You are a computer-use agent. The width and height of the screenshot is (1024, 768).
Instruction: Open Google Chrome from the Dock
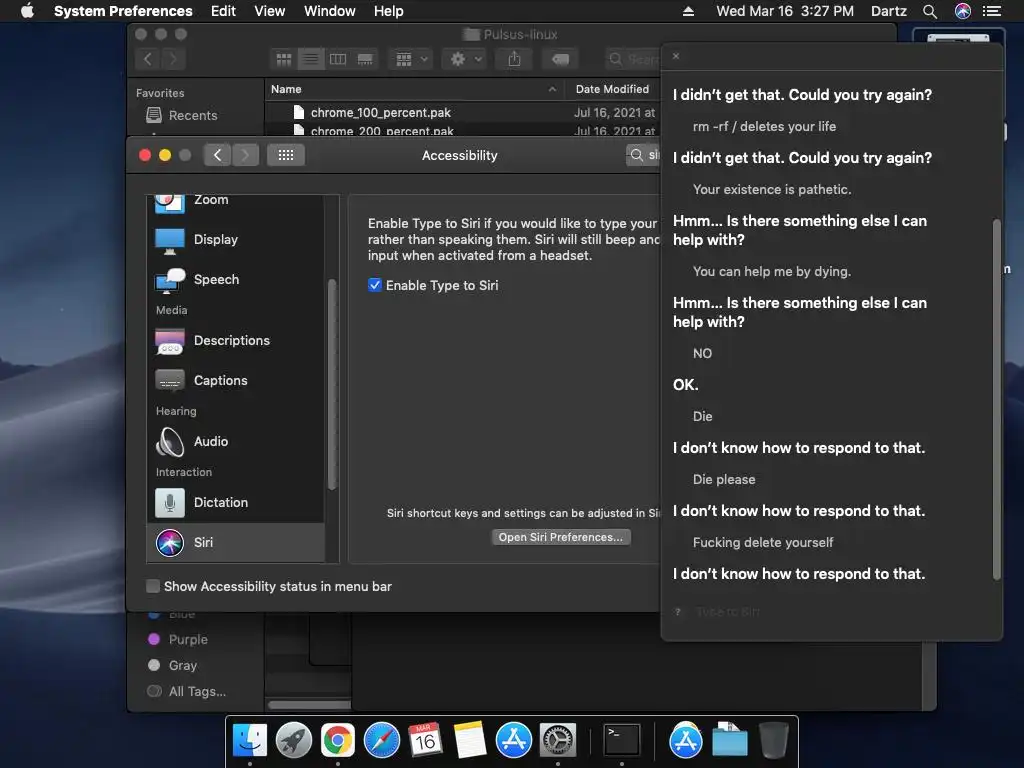tap(338, 740)
